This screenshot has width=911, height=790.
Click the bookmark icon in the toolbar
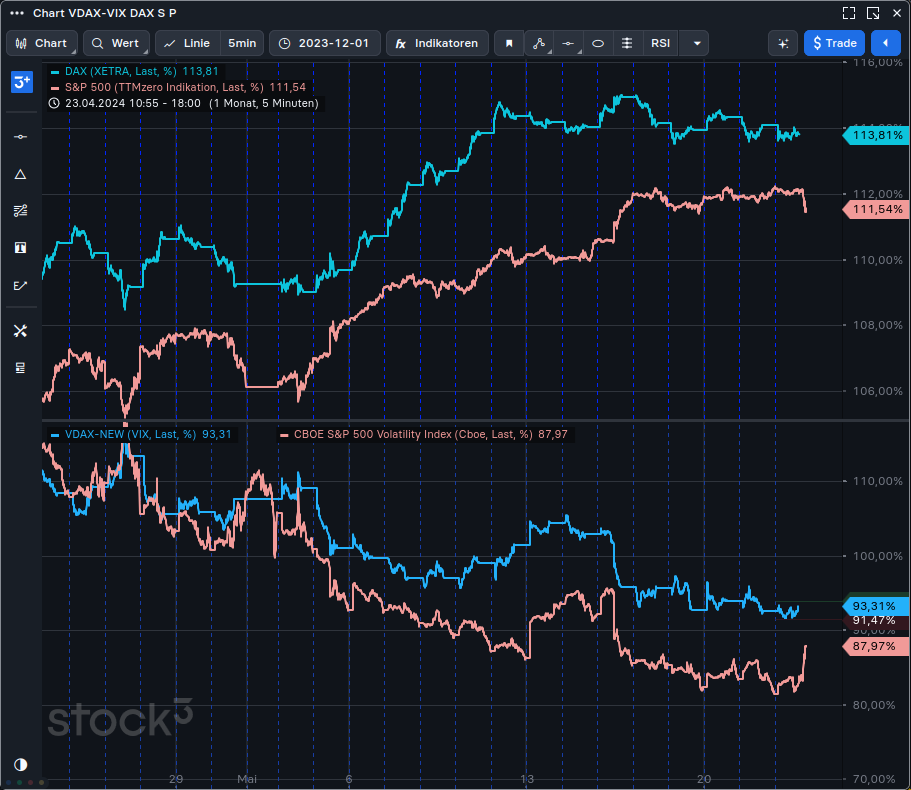(x=509, y=43)
